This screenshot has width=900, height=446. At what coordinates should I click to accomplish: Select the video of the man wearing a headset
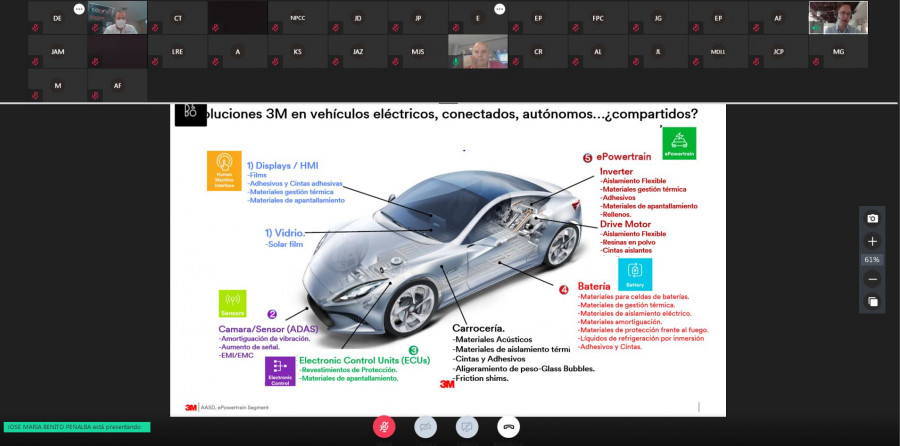coord(838,18)
